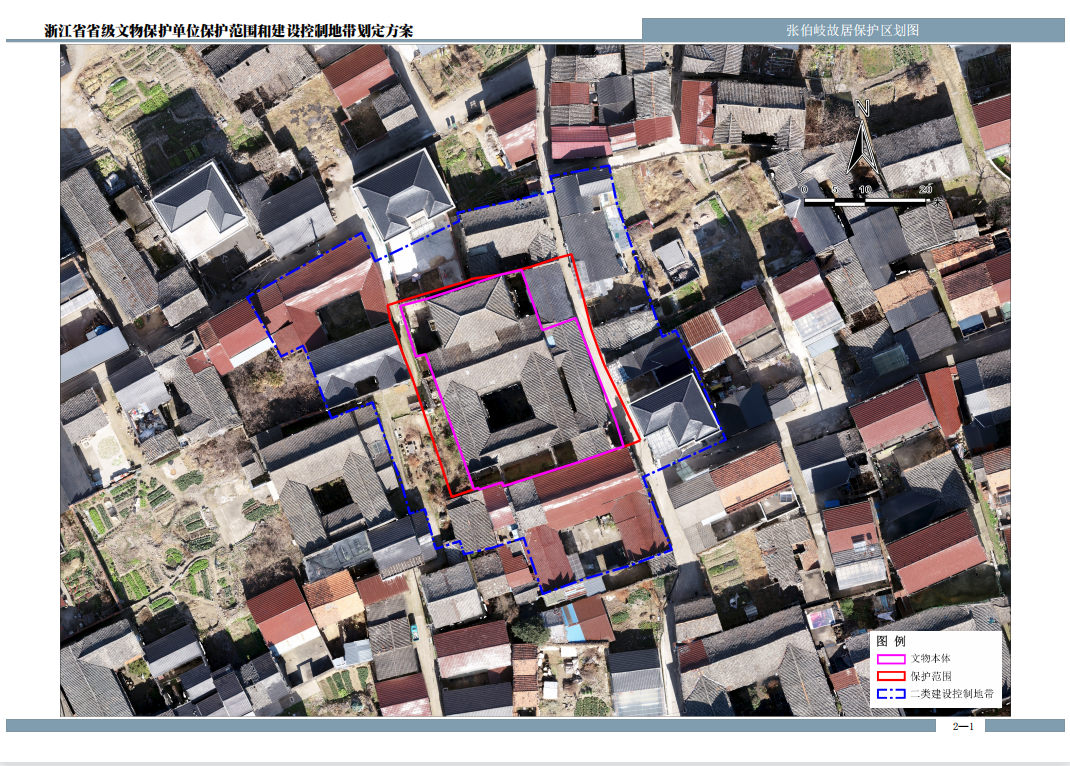Click the blue dashed 二类建设控制地带 legend swatch
Screen dimensions: 1070x766
891,695
